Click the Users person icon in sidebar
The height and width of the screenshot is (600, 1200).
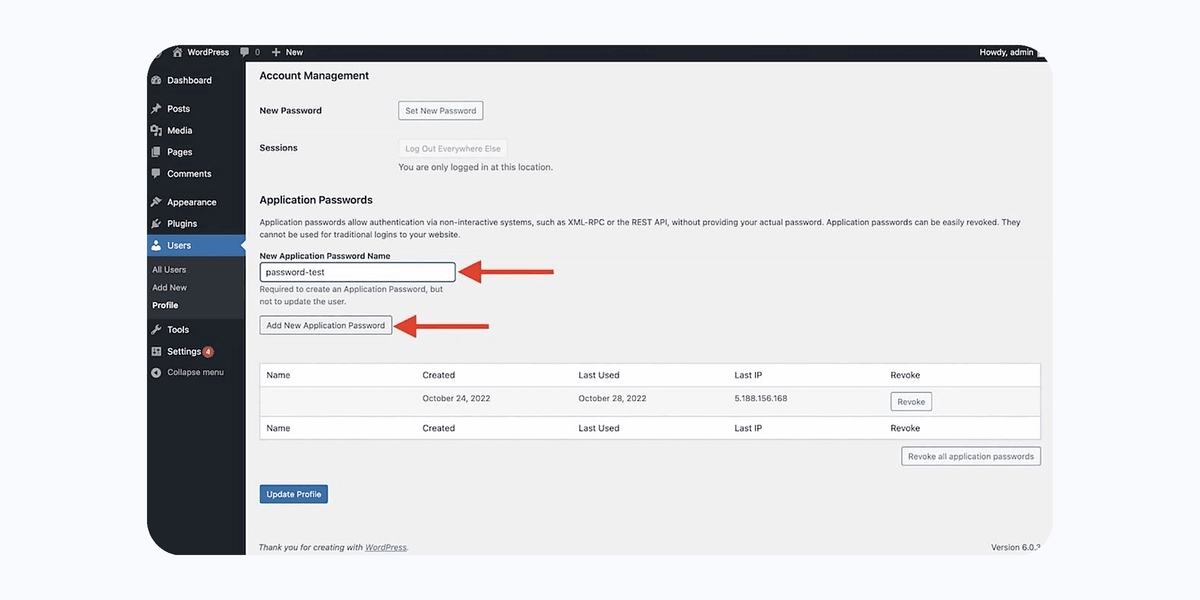[x=156, y=245]
